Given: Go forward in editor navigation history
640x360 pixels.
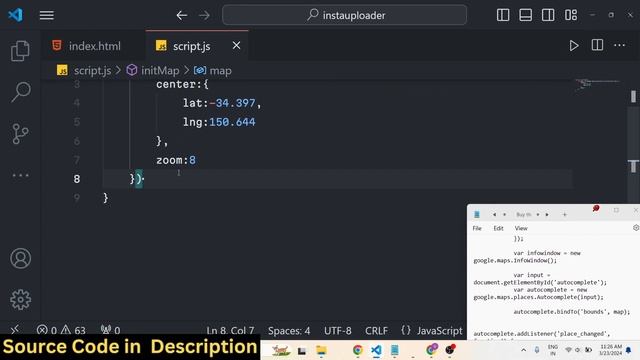Looking at the screenshot, I should point(204,16).
